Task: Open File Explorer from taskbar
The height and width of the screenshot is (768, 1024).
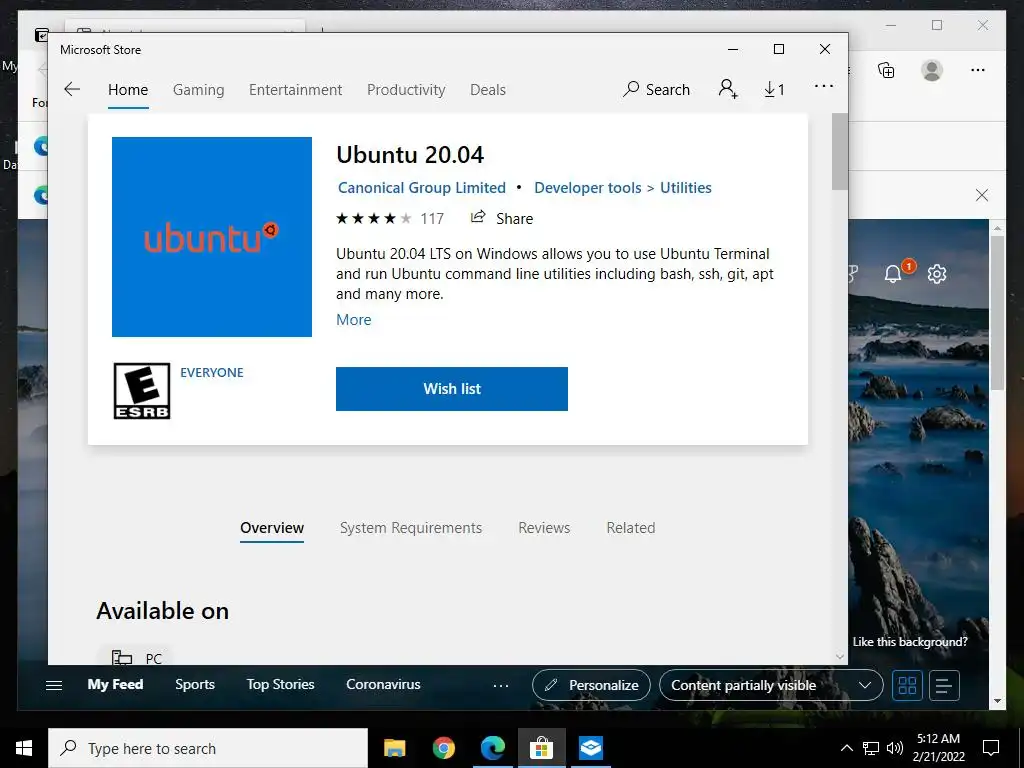Action: [x=394, y=748]
